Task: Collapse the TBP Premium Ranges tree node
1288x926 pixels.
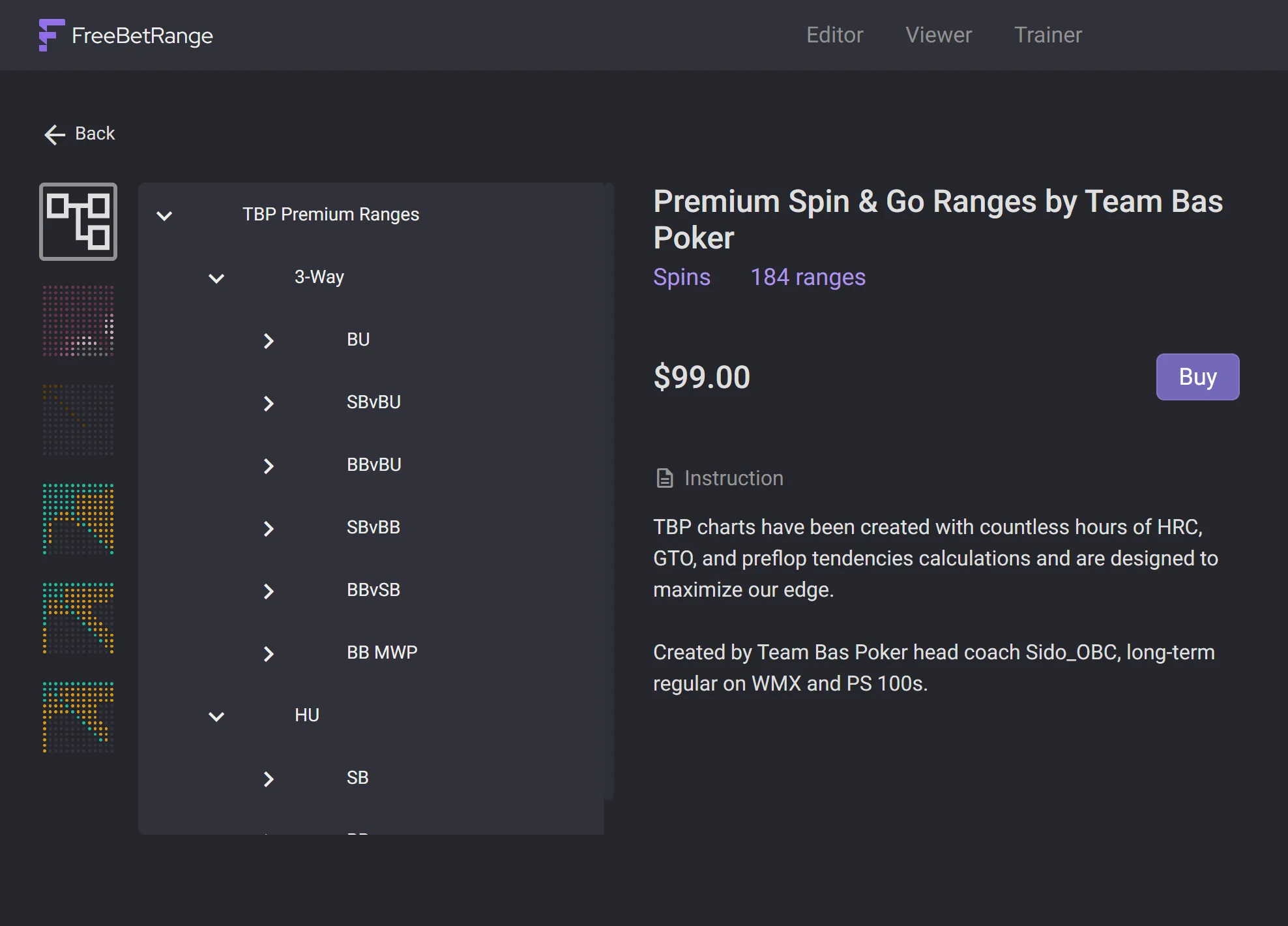Action: (x=165, y=215)
